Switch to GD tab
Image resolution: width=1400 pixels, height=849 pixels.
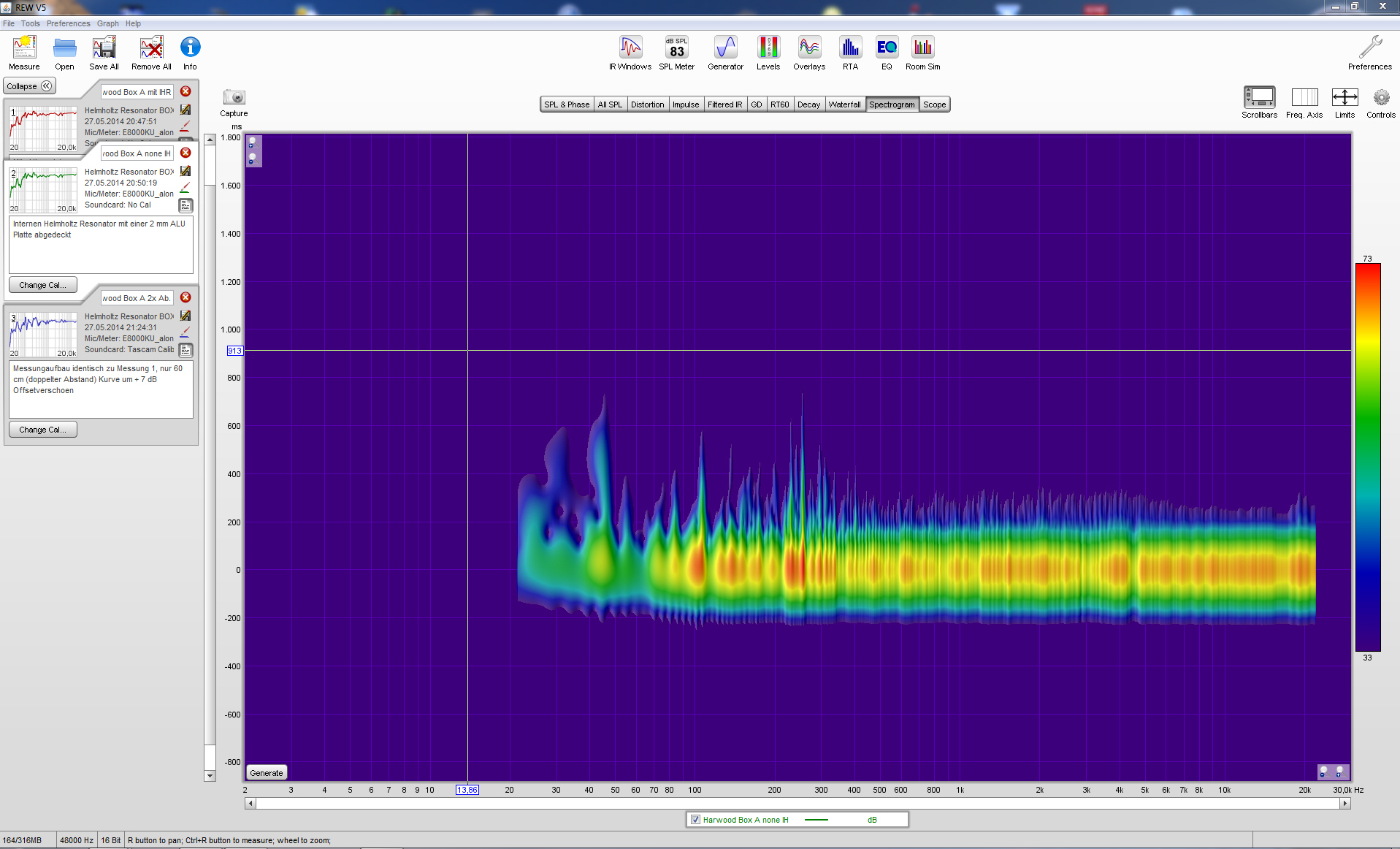point(757,104)
